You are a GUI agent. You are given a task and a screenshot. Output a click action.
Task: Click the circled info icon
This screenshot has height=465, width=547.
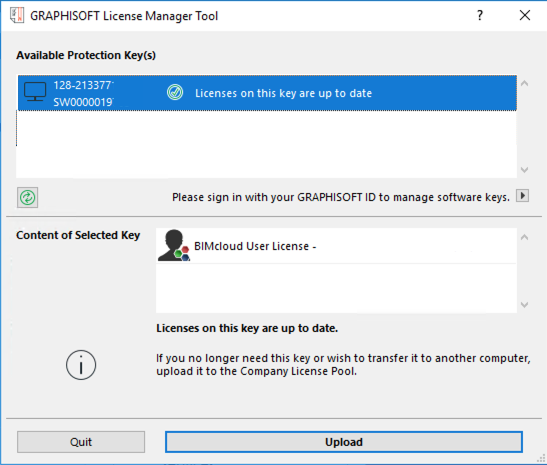pos(81,365)
